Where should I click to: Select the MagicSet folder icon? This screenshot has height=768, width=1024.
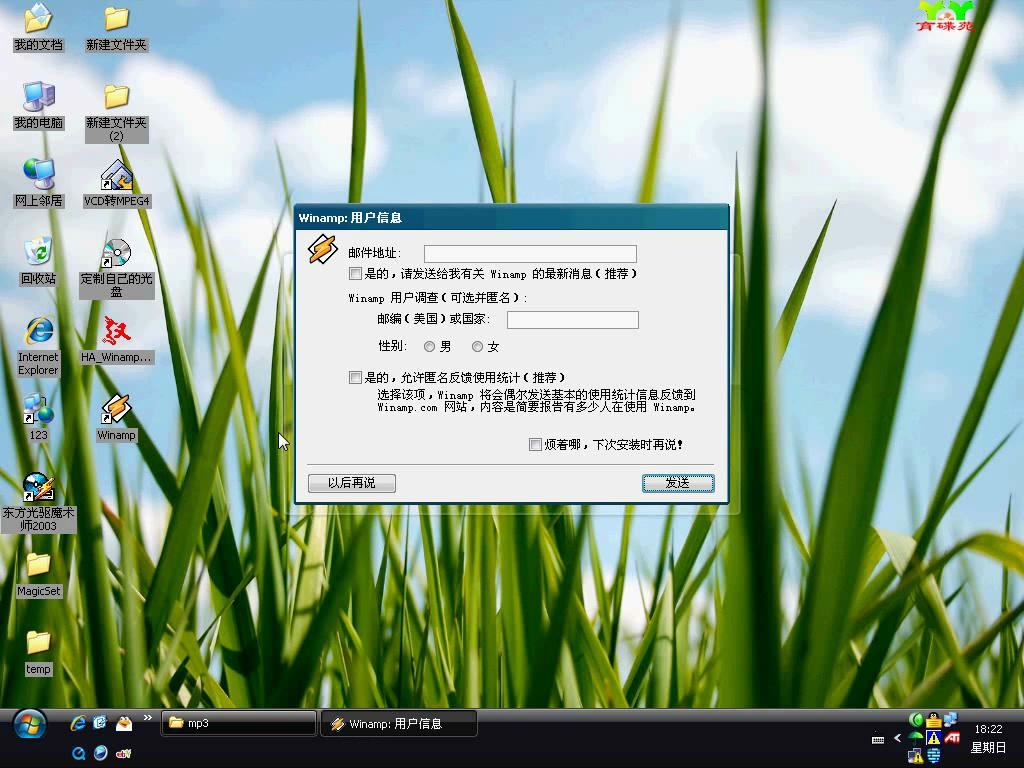[39, 574]
